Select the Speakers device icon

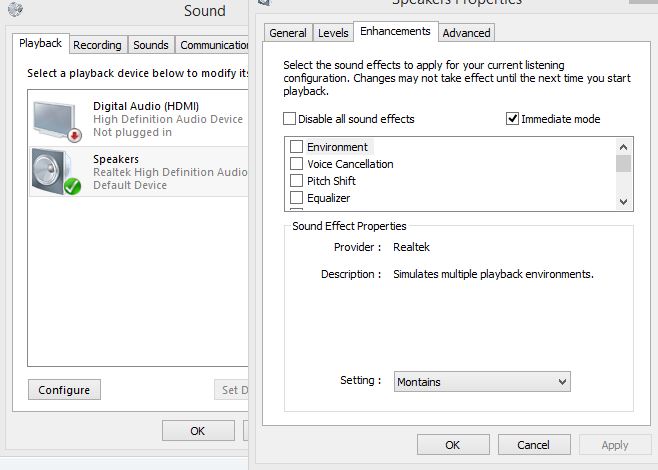[x=56, y=172]
